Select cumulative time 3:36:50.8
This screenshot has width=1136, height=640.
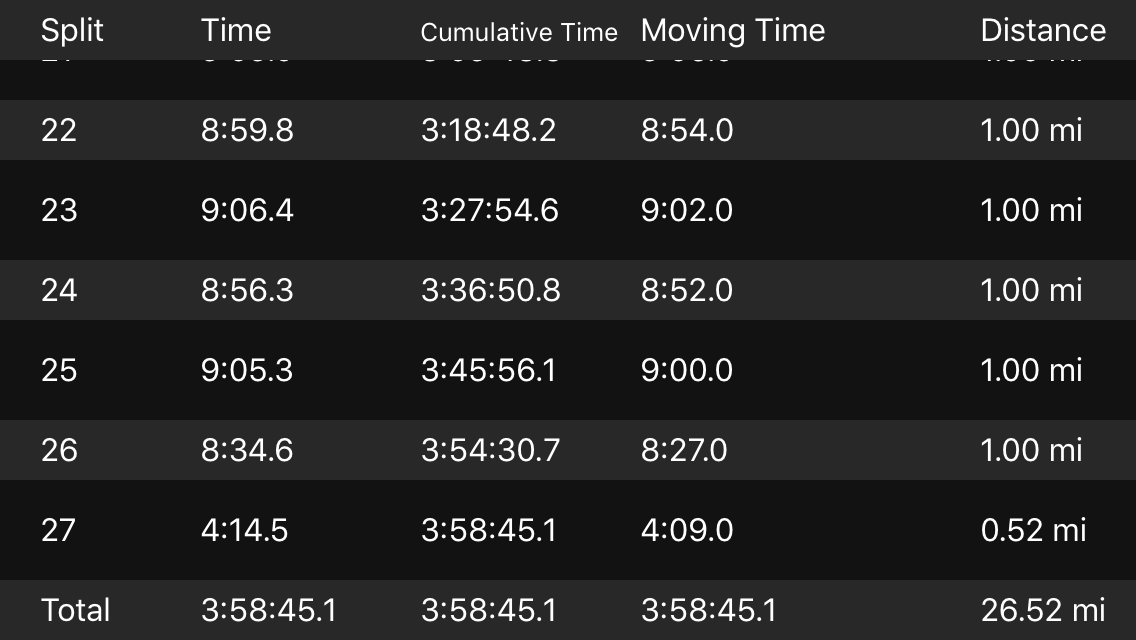490,290
